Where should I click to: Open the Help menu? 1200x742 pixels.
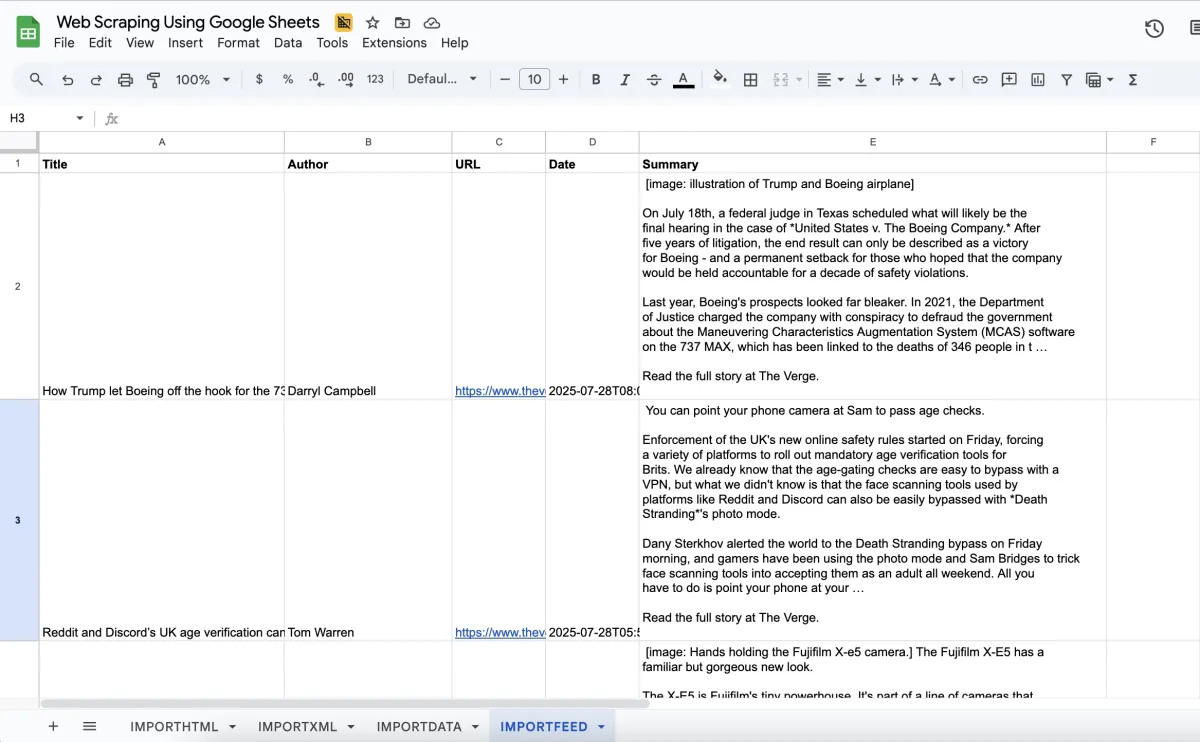click(x=455, y=43)
